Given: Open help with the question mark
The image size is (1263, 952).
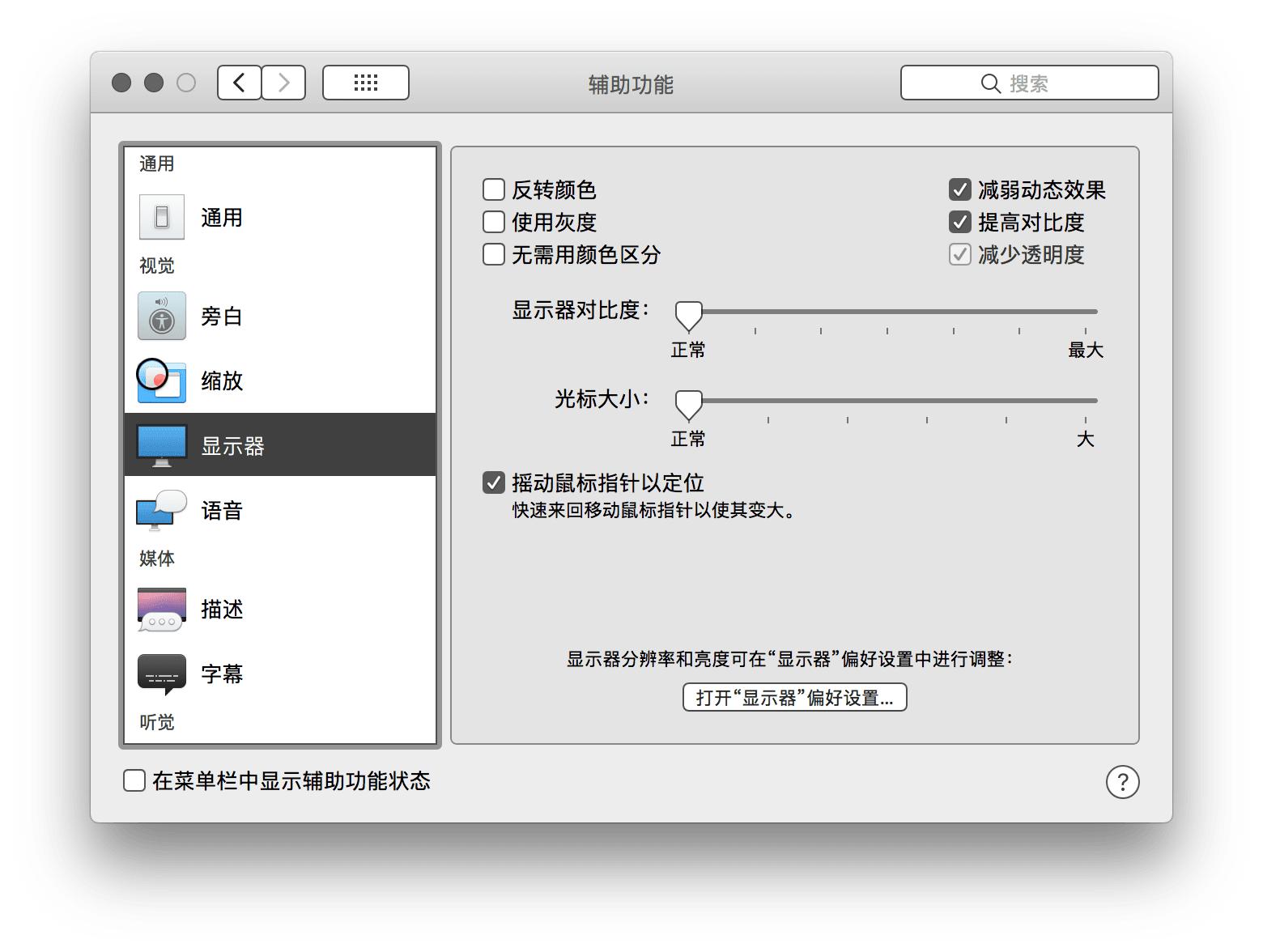Looking at the screenshot, I should 1122,782.
